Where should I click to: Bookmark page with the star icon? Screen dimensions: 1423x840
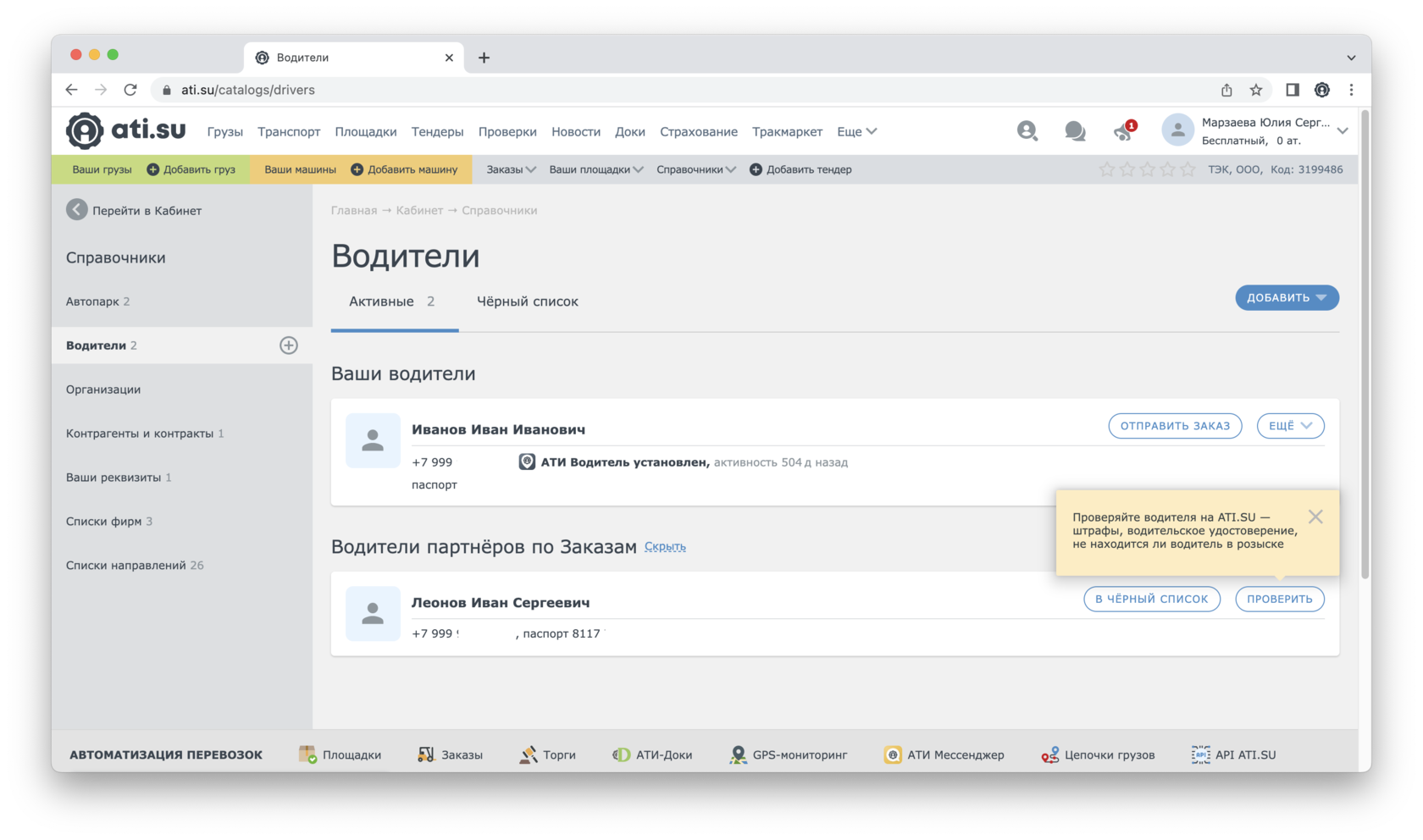coord(1256,90)
